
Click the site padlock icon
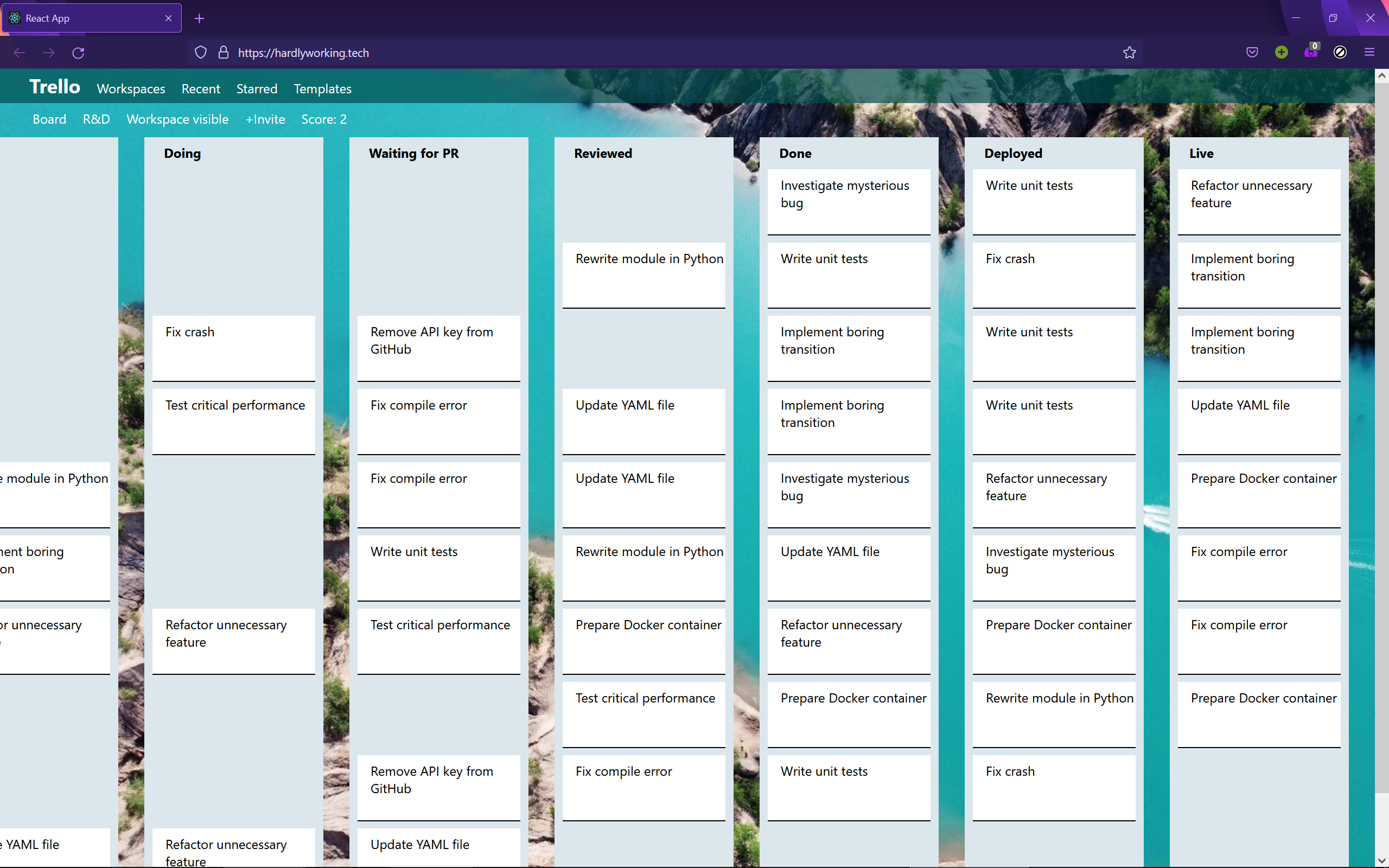click(x=224, y=53)
